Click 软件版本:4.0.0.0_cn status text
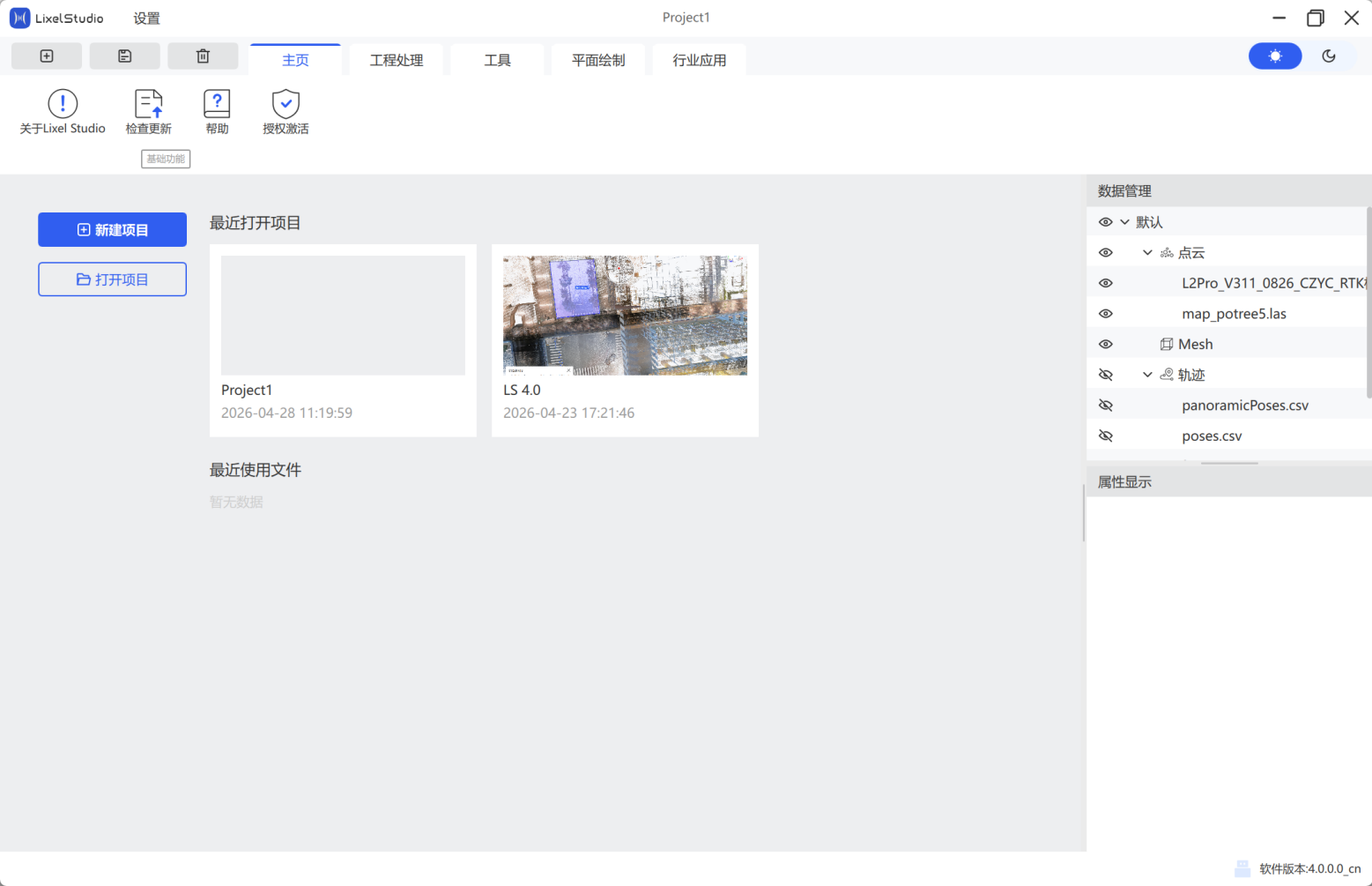This screenshot has height=886, width=1372. pos(1310,869)
